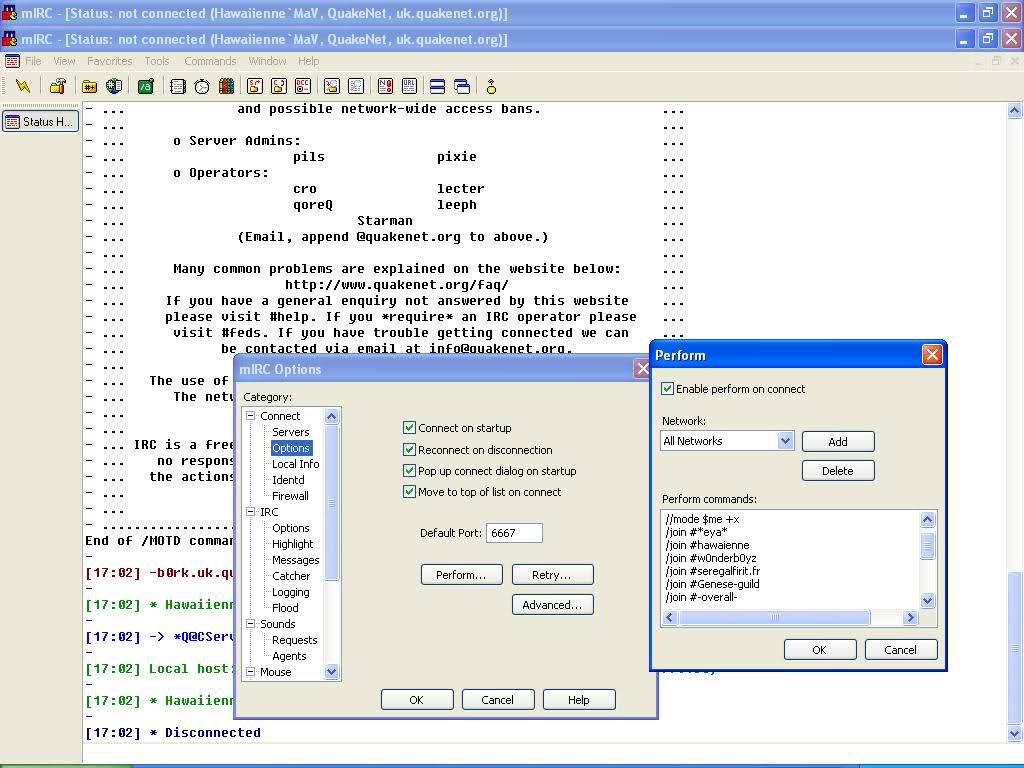The height and width of the screenshot is (768, 1024).
Task: Disable Move to top of list on connect
Action: pyautogui.click(x=409, y=492)
